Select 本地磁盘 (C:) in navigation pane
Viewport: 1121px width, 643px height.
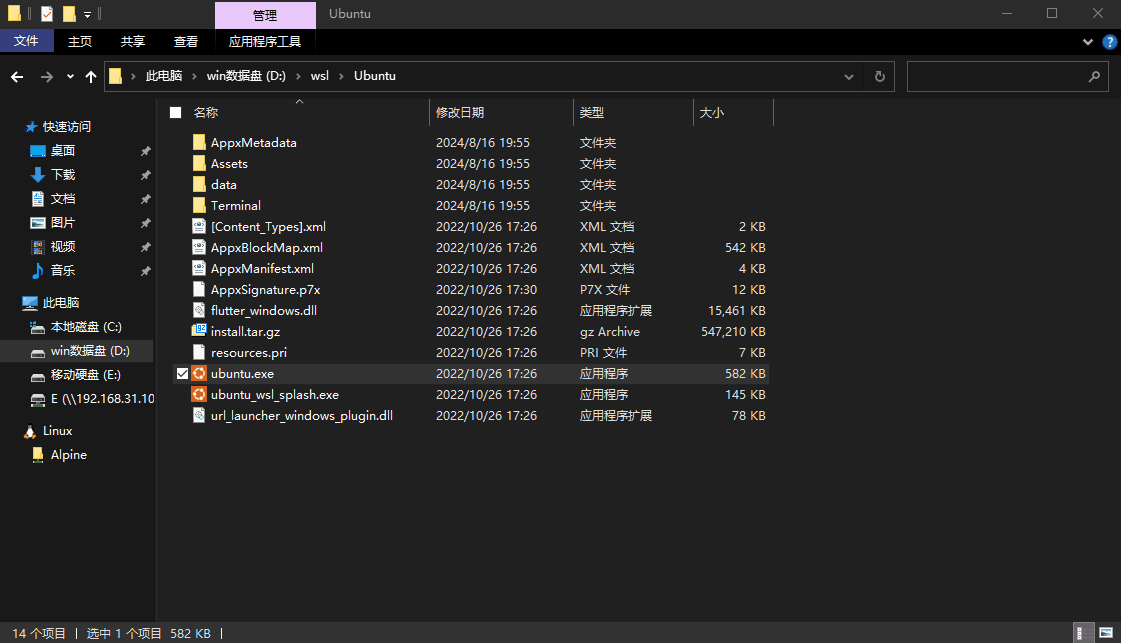pyautogui.click(x=86, y=327)
